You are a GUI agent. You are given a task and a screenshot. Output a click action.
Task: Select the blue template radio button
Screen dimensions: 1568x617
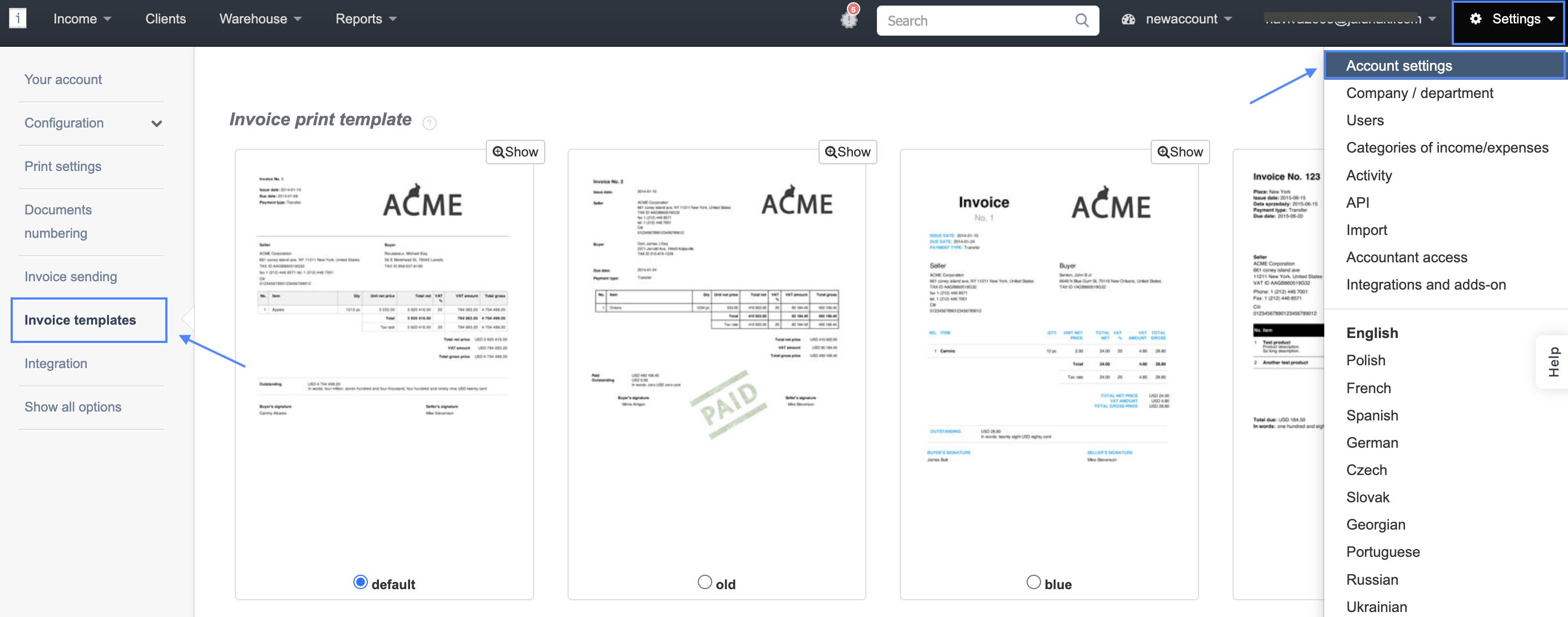1033,582
